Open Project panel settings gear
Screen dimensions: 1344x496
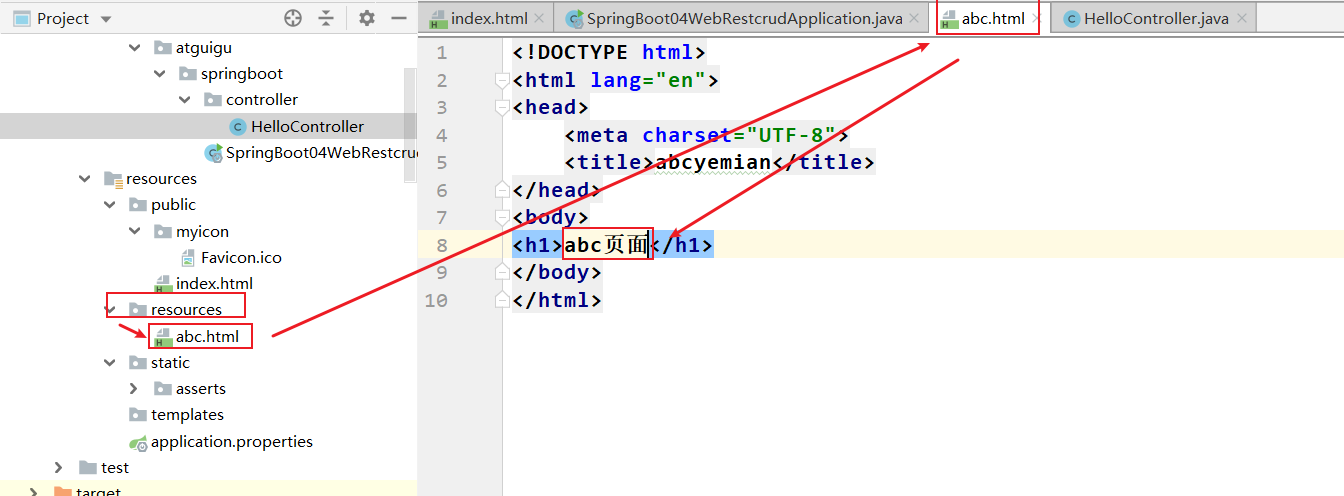pyautogui.click(x=367, y=18)
